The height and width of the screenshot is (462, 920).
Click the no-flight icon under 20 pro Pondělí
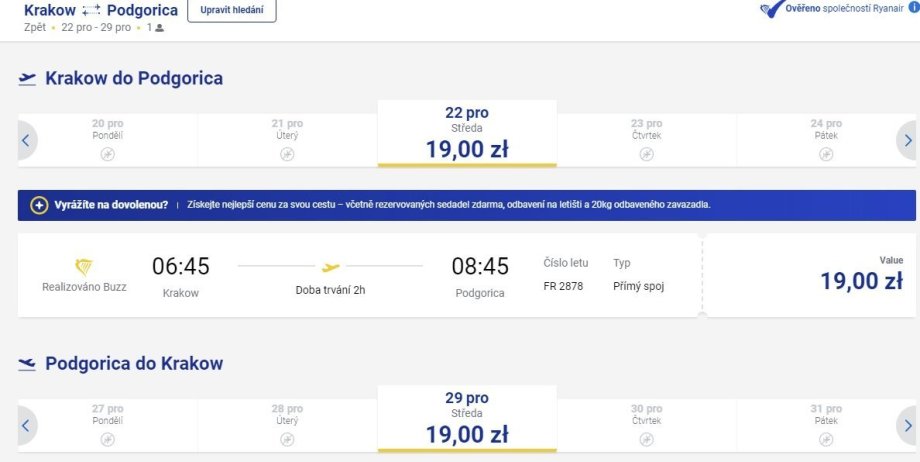coord(107,154)
